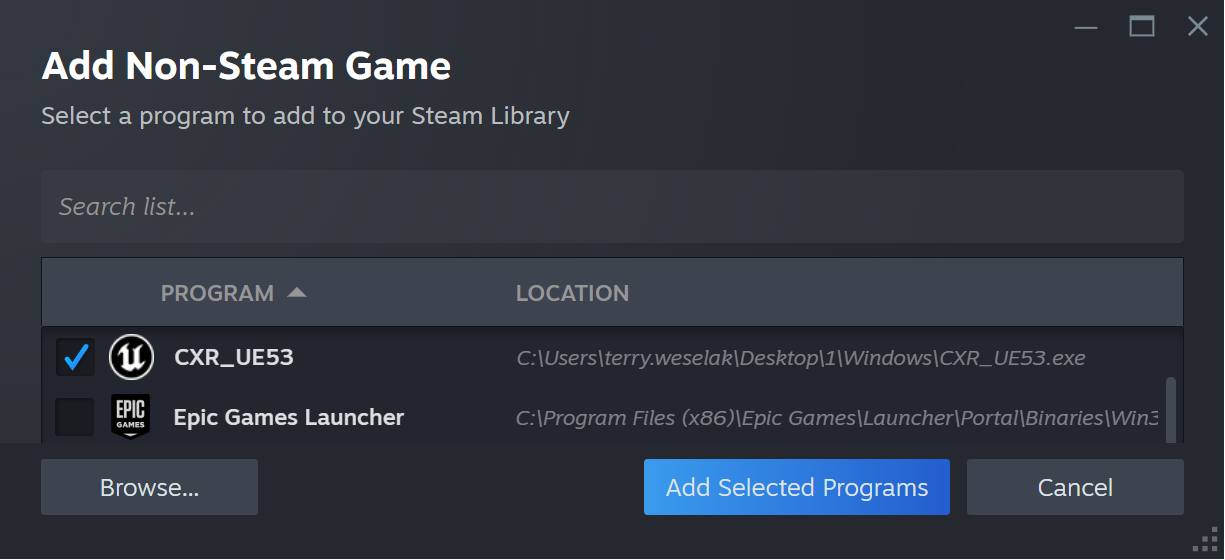
Task: Click the sort arrow beside PROGRAM header
Action: 297,293
